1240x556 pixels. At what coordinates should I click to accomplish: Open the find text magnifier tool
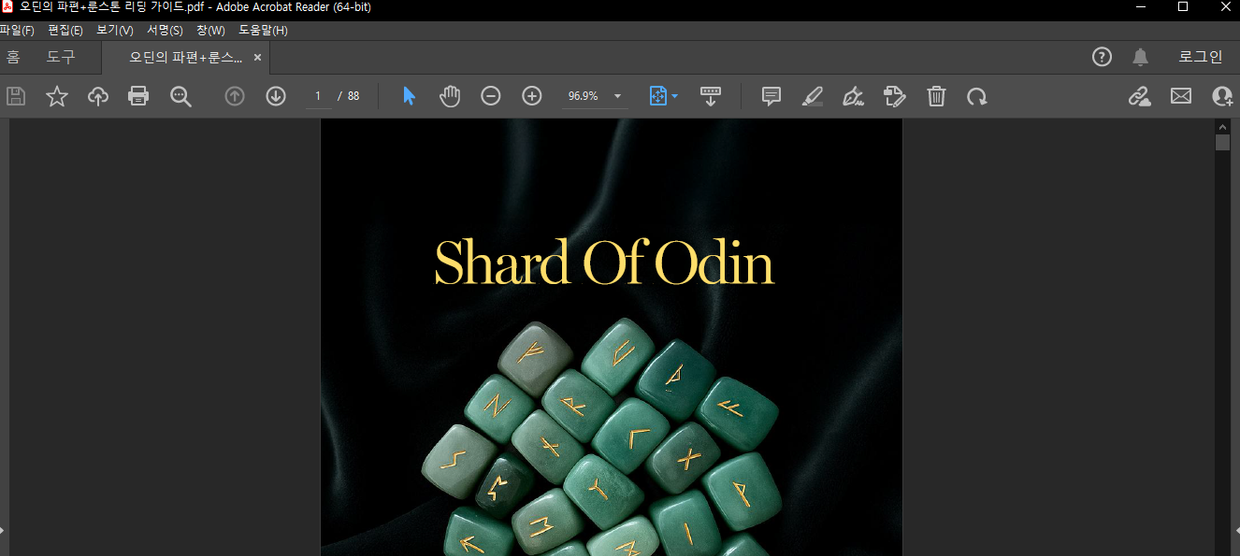(x=180, y=96)
